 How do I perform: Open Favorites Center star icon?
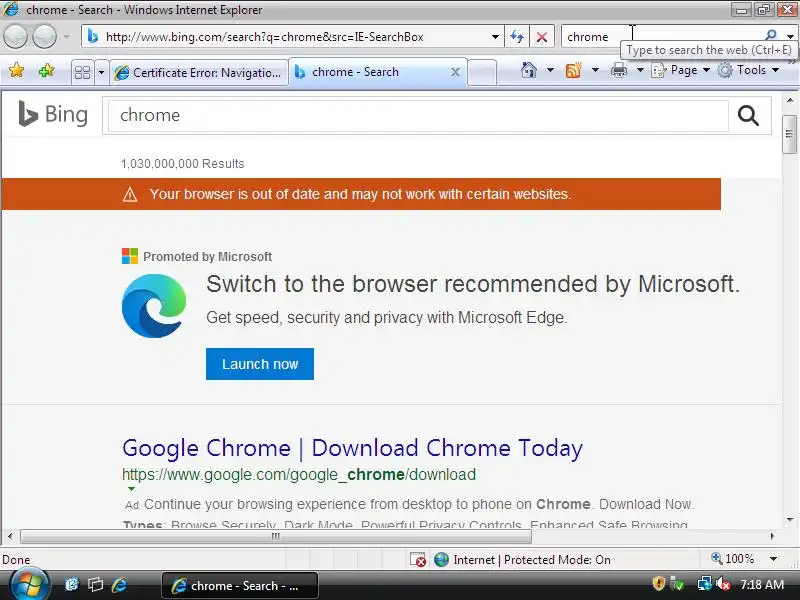pyautogui.click(x=16, y=70)
